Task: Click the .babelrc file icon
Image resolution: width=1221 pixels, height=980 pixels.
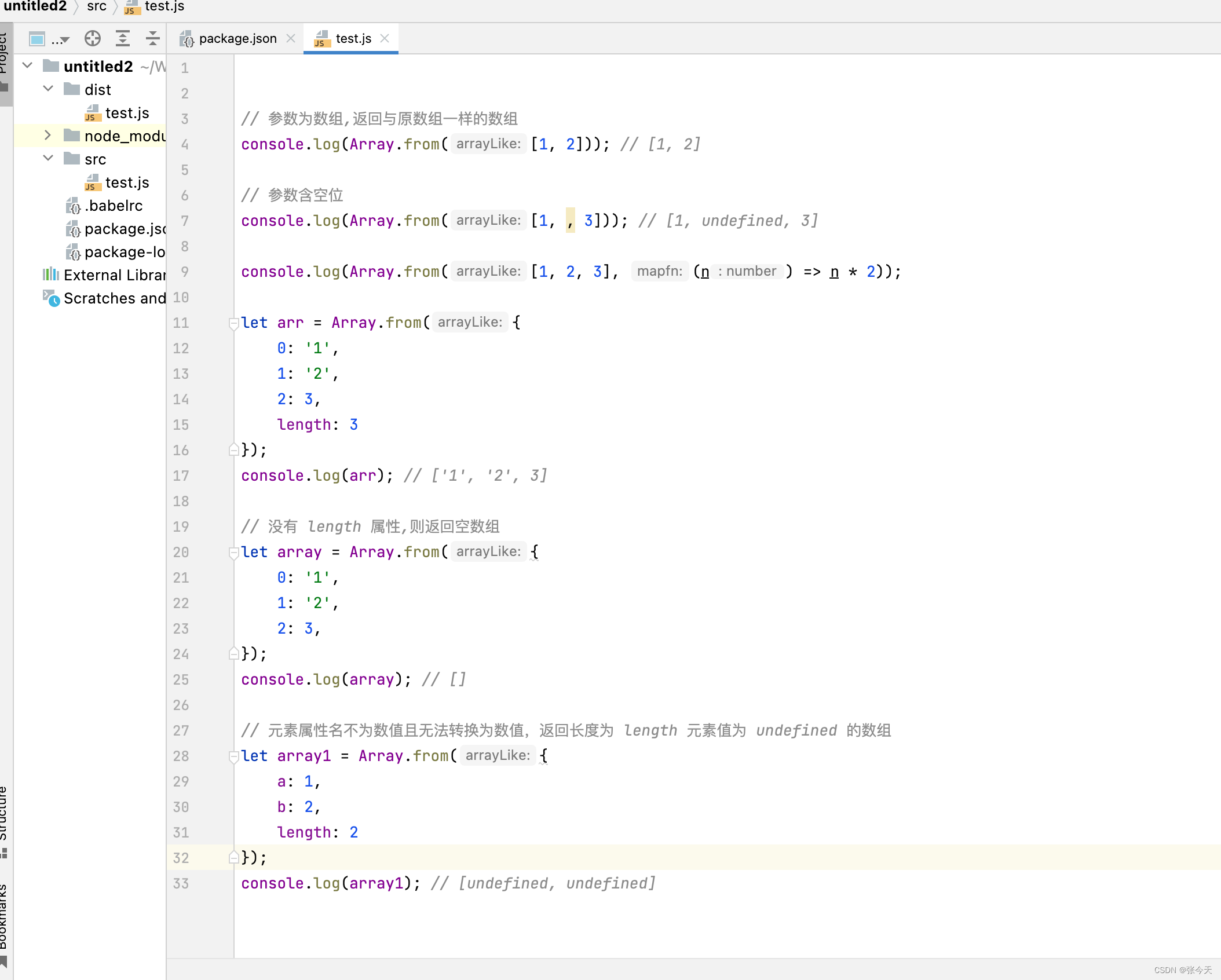Action: click(x=73, y=206)
